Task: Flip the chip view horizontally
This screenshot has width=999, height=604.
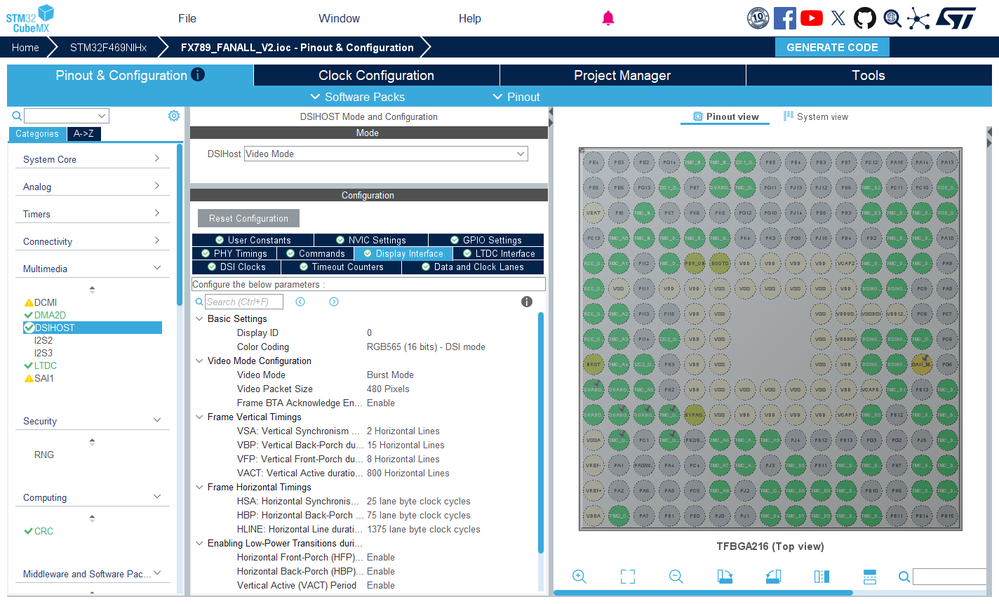Action: [821, 576]
